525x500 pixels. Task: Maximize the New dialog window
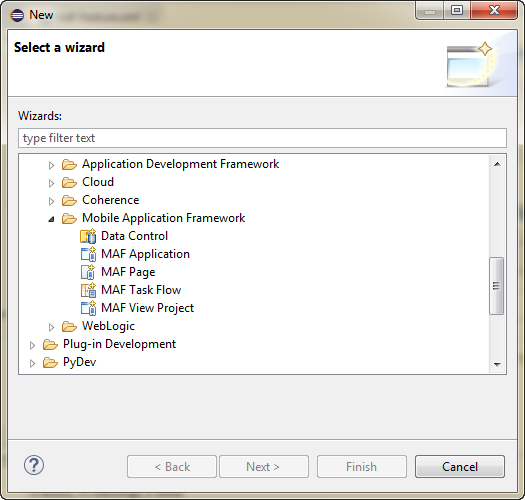457,10
